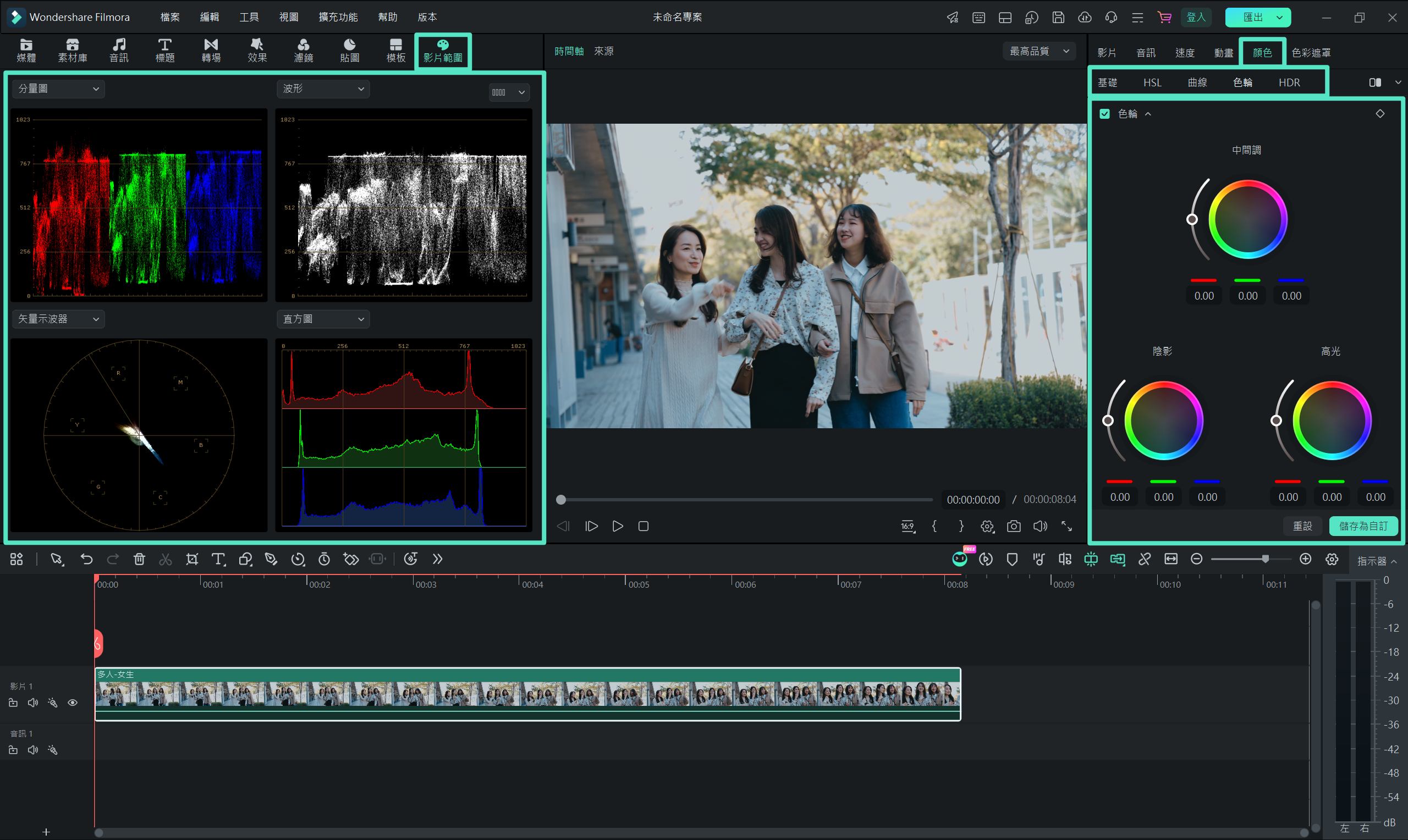Select the 轉場 transitions icon

pos(211,51)
